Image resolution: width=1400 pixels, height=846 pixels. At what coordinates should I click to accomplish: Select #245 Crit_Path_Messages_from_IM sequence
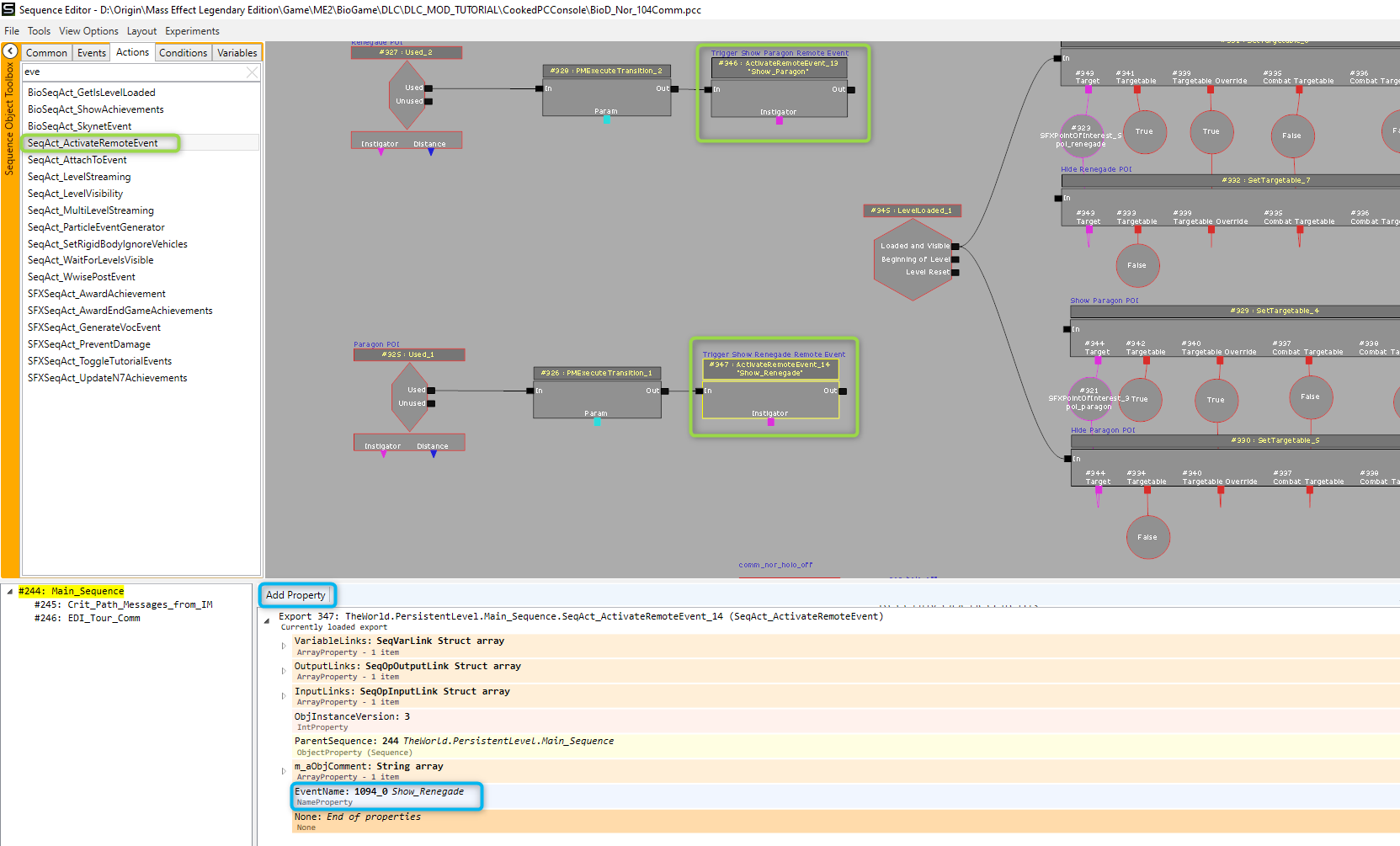click(123, 605)
